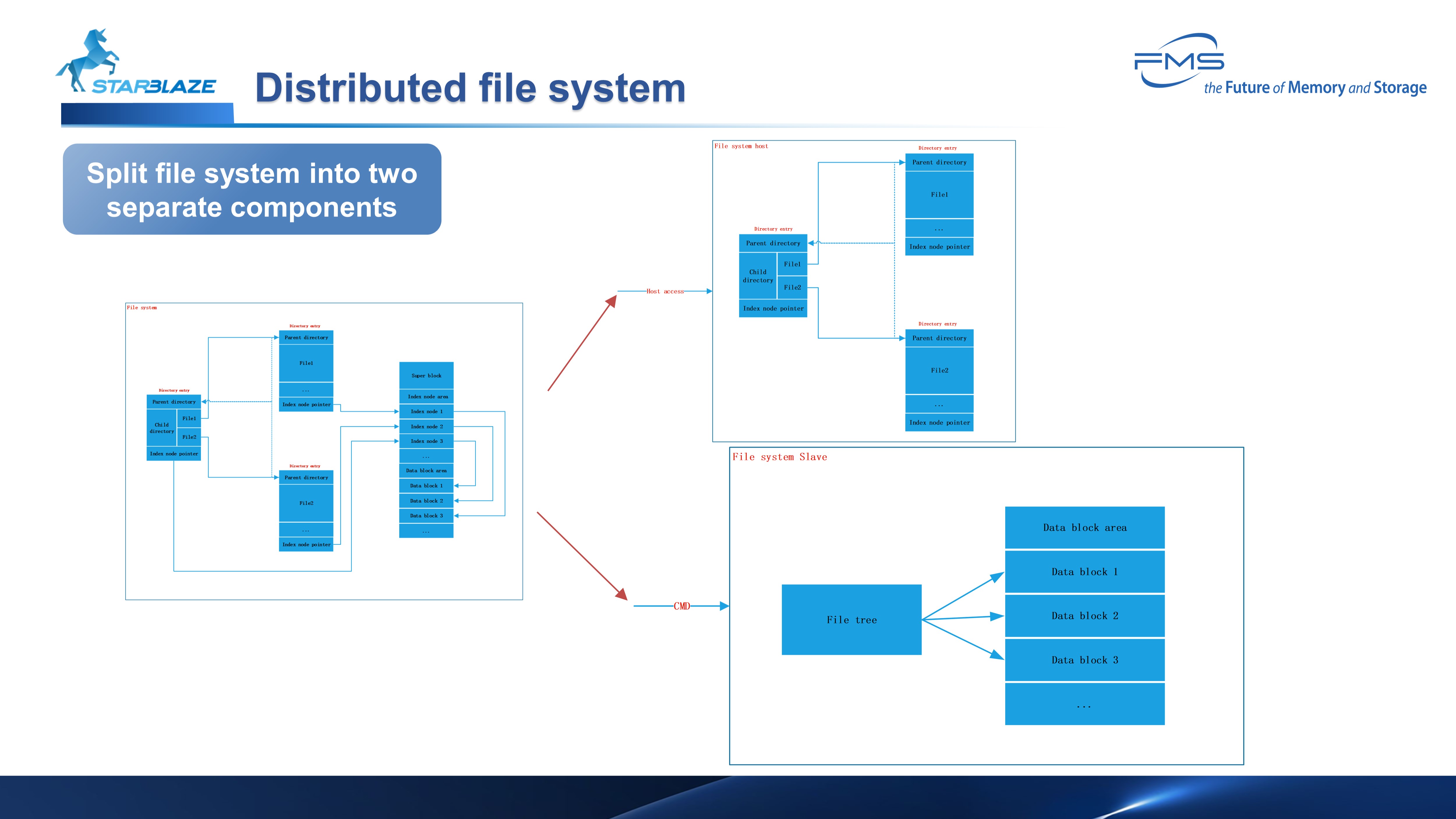
Task: Click the Index node 1 cell
Action: pyautogui.click(x=426, y=412)
